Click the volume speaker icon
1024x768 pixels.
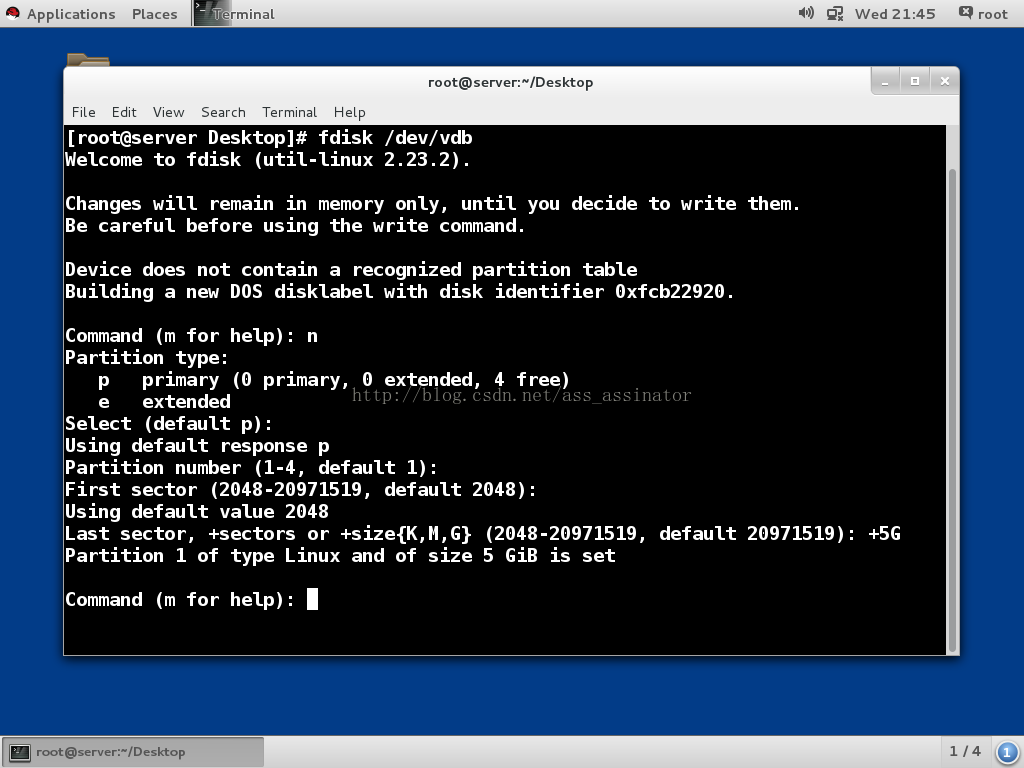[x=807, y=13]
